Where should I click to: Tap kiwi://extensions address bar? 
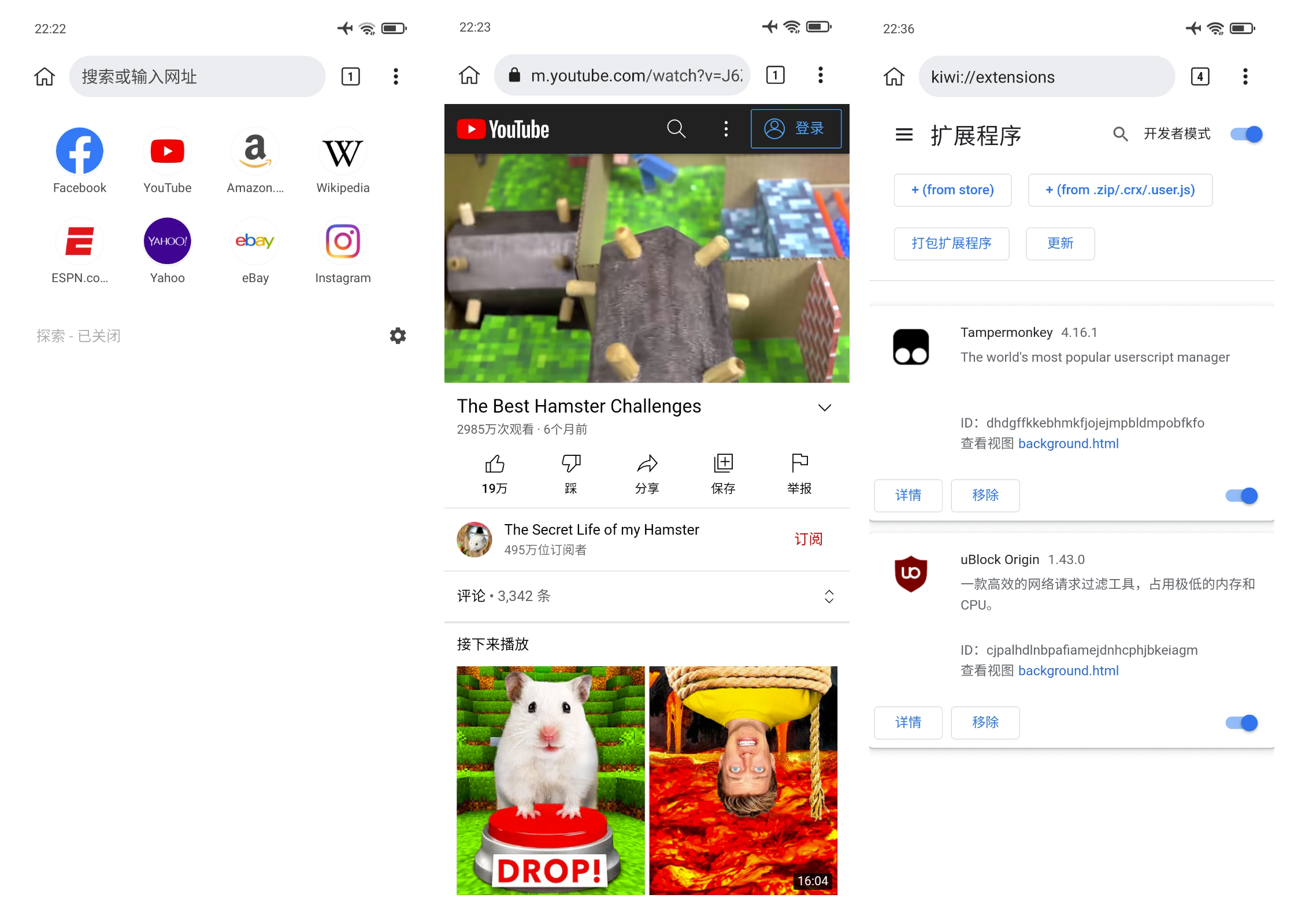[1047, 76]
